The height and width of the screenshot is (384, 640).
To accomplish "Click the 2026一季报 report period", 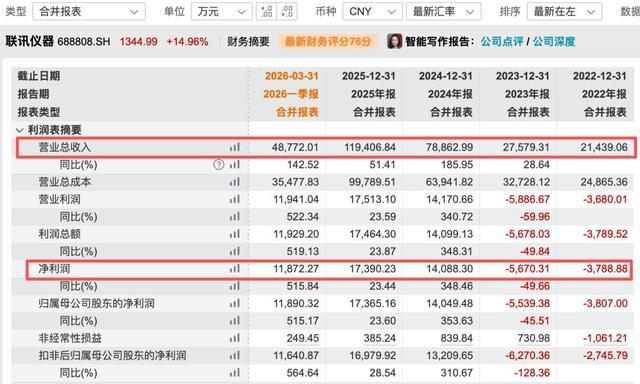I will (x=291, y=94).
